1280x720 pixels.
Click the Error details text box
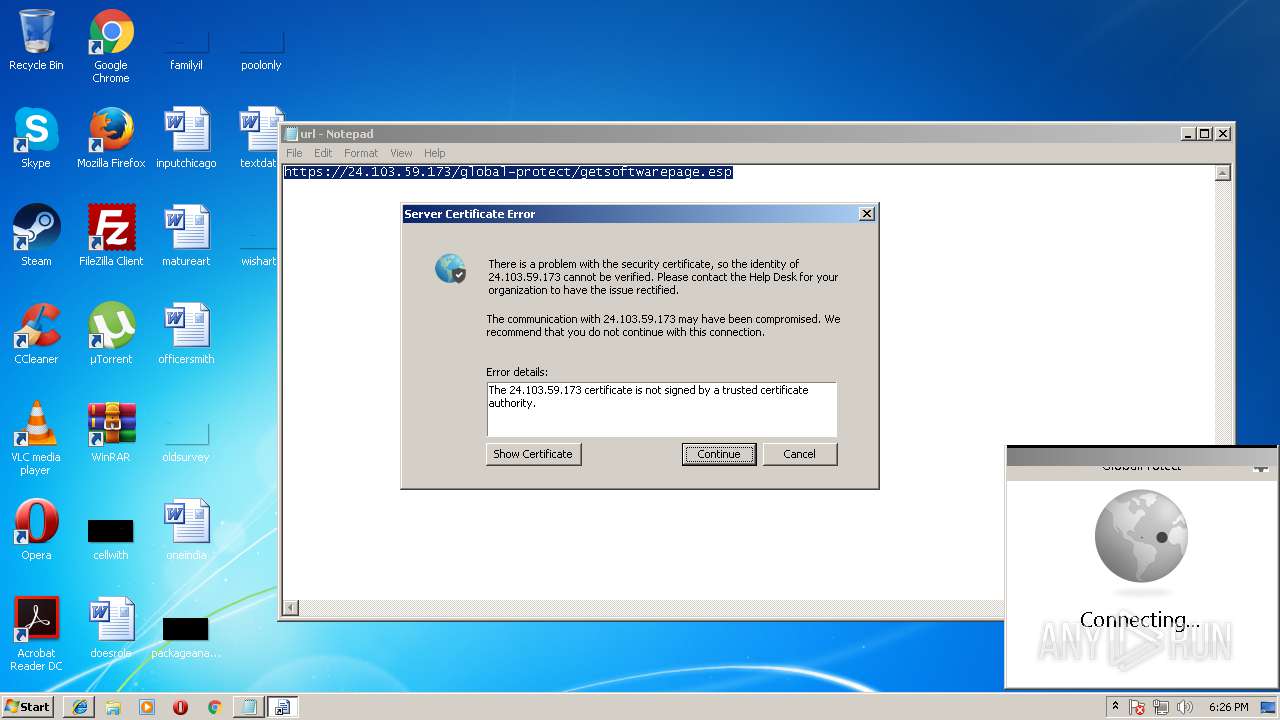coord(661,409)
